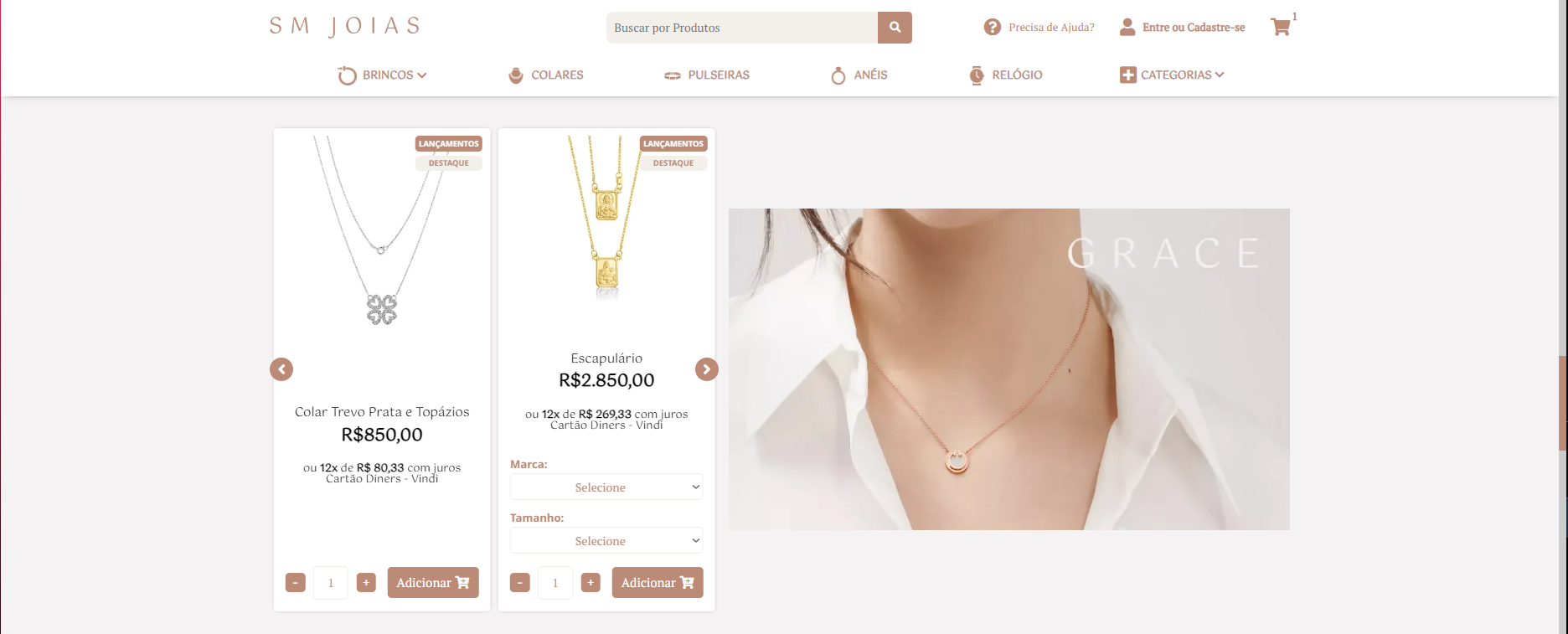Click the help question mark icon
Image resolution: width=1568 pixels, height=634 pixels.
(993, 28)
